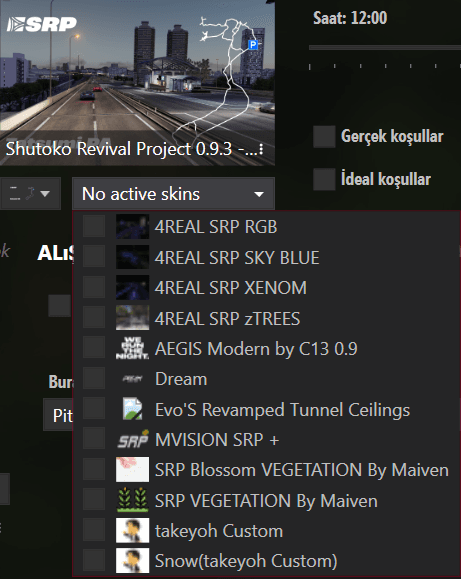Enable SRP Blossom VEGETATION By Maiven checkbox
Screen dimensions: 461x579
point(94,470)
